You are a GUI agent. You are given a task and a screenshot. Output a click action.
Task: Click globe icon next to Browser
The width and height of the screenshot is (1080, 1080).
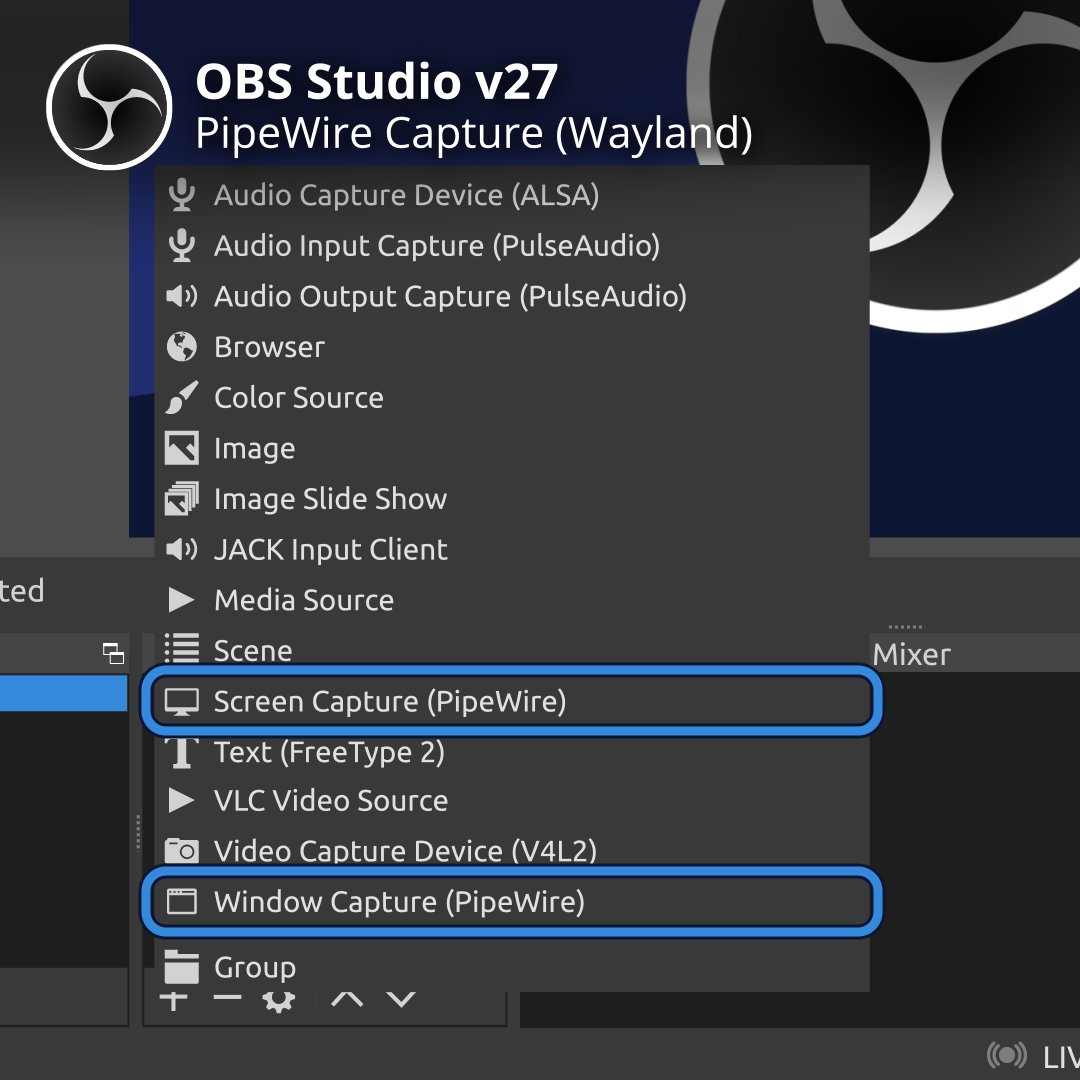tap(182, 346)
